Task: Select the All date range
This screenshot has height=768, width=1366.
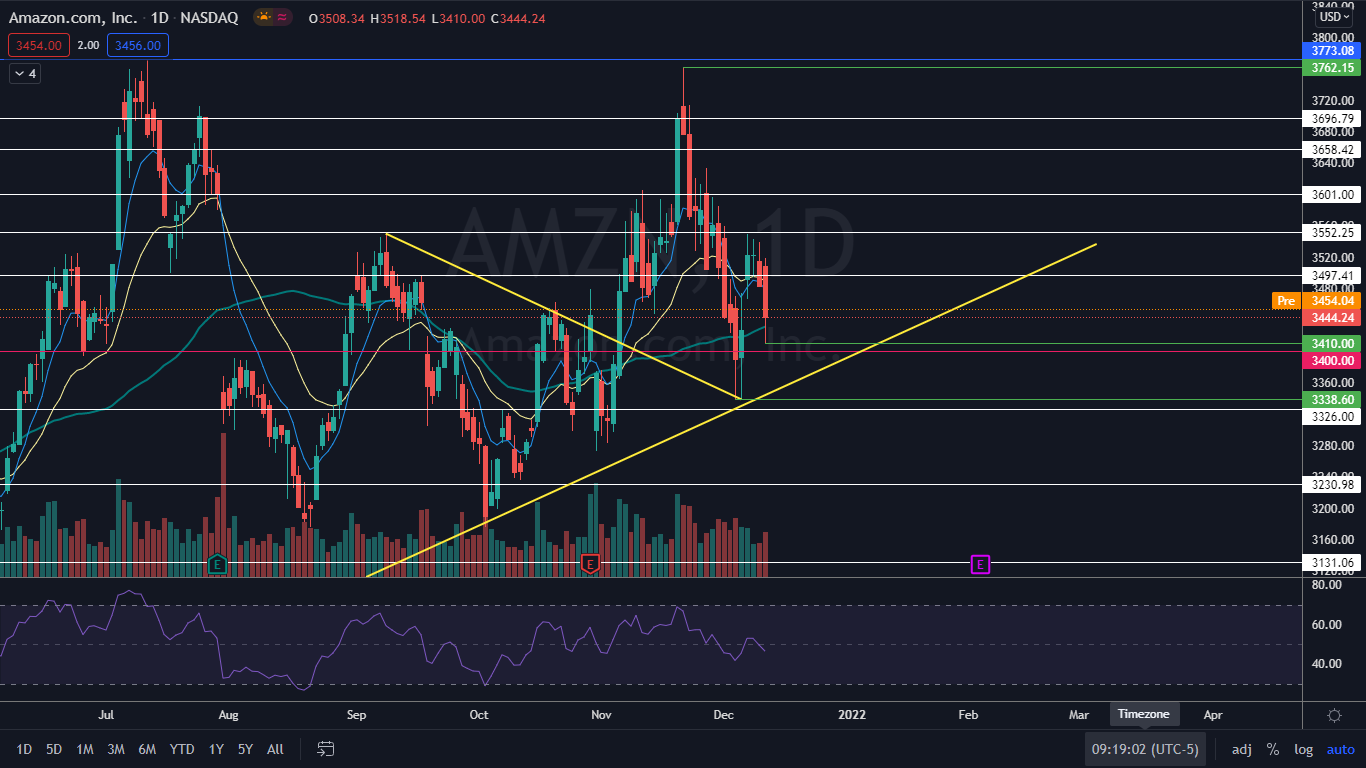Action: 276,749
